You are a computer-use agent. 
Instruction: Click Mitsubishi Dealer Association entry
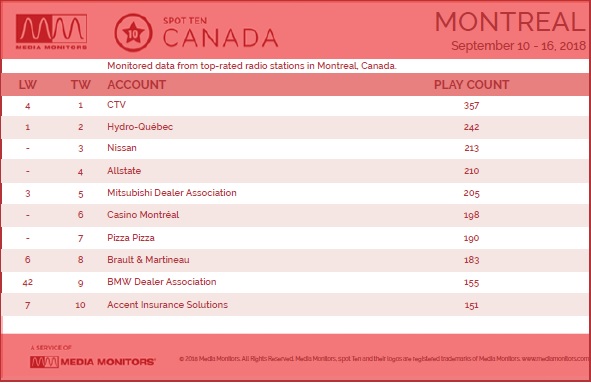(x=172, y=193)
